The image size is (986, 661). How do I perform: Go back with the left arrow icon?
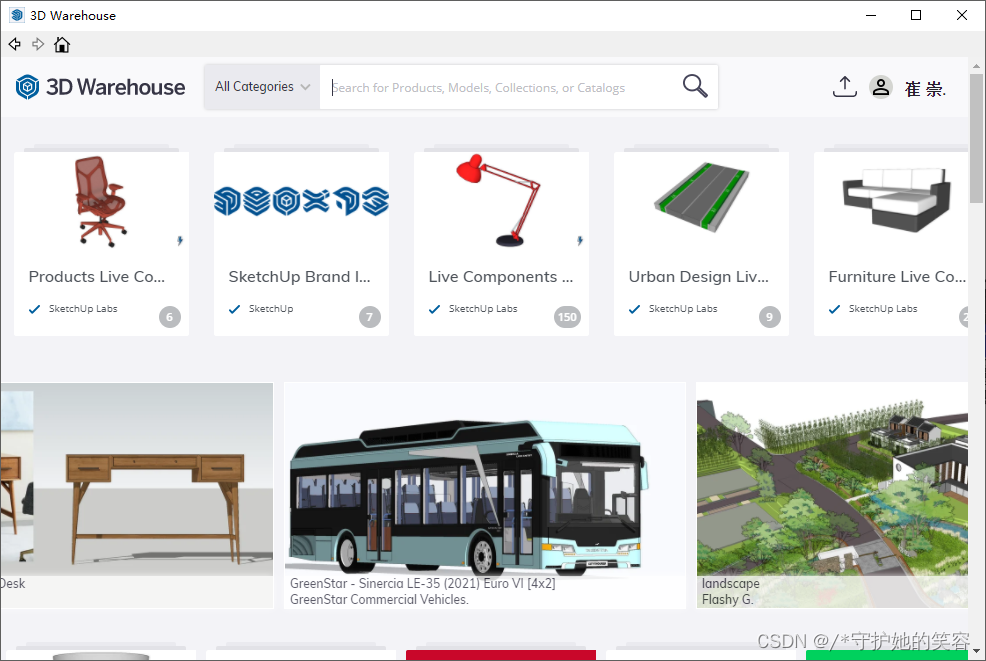14,44
